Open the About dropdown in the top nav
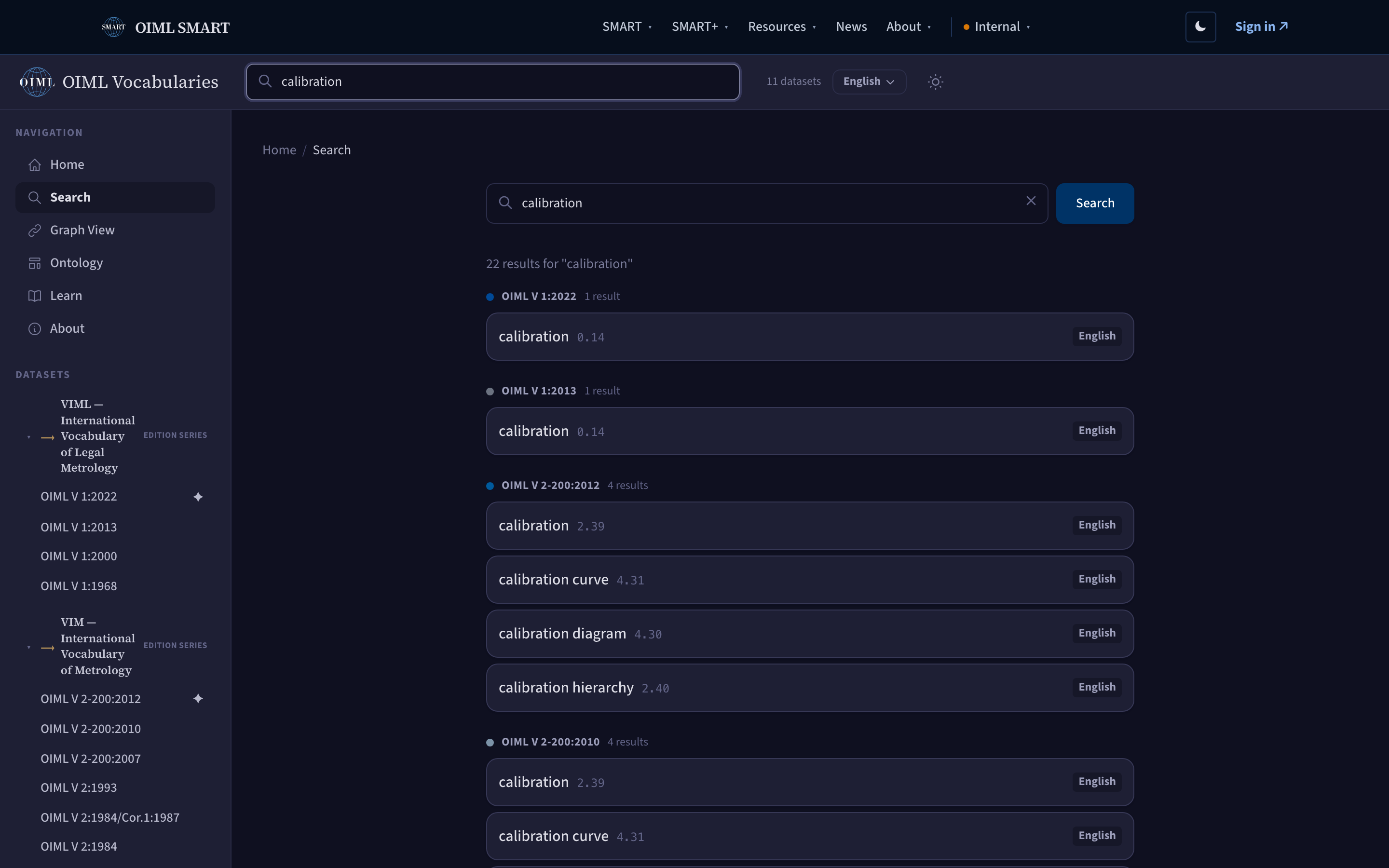 (909, 27)
